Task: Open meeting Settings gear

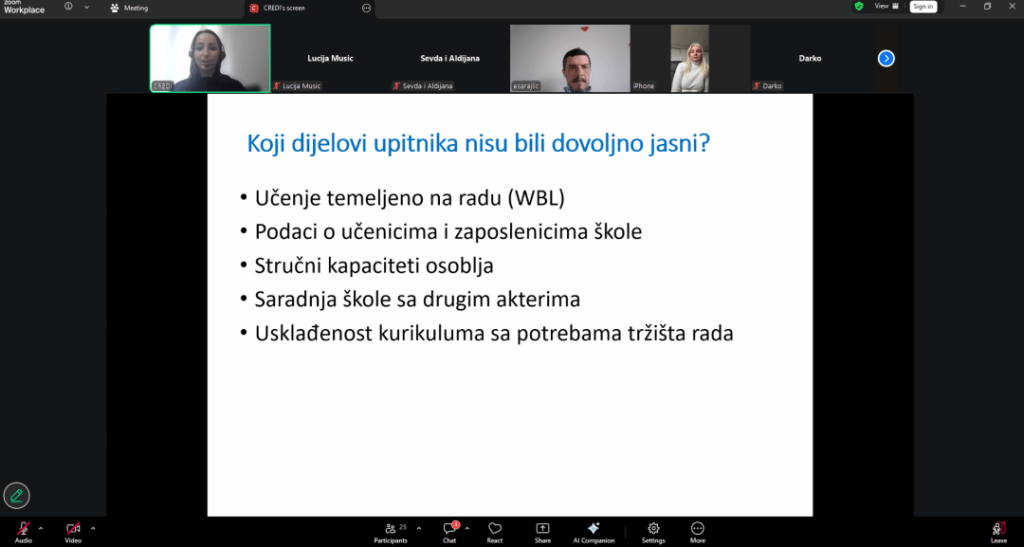Action: [653, 532]
